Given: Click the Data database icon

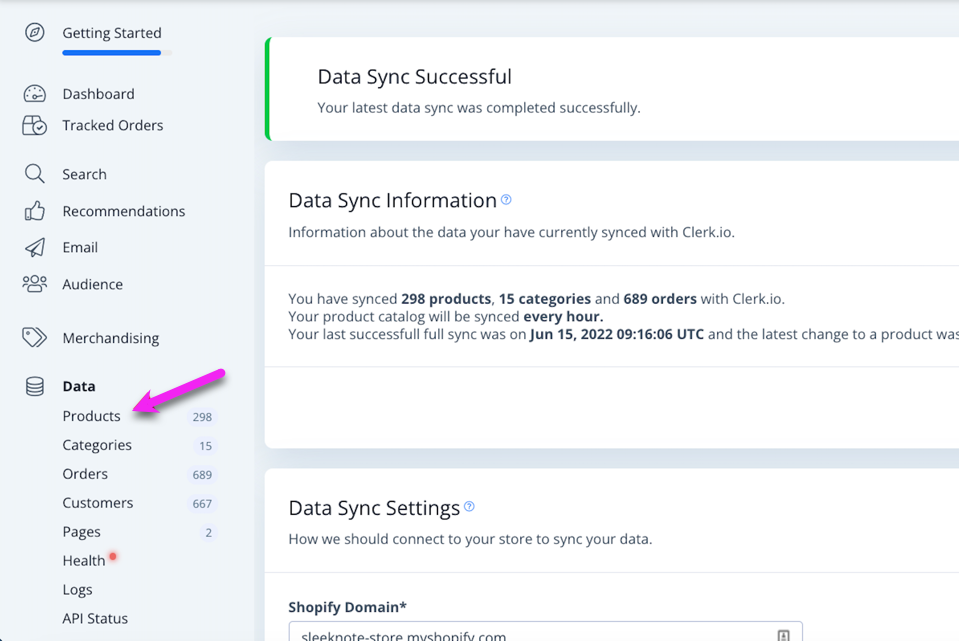Looking at the screenshot, I should coord(35,386).
